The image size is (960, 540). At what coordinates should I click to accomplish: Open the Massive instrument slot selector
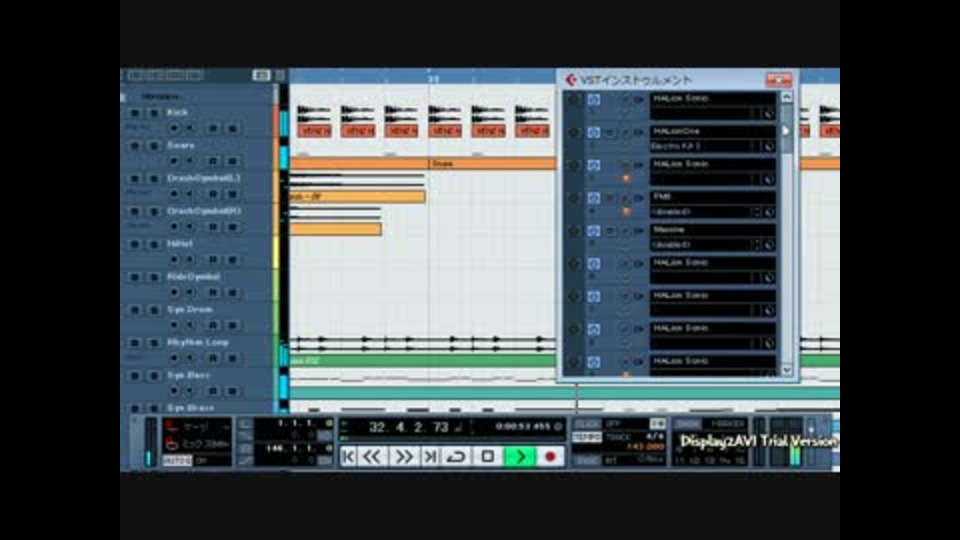[713, 230]
